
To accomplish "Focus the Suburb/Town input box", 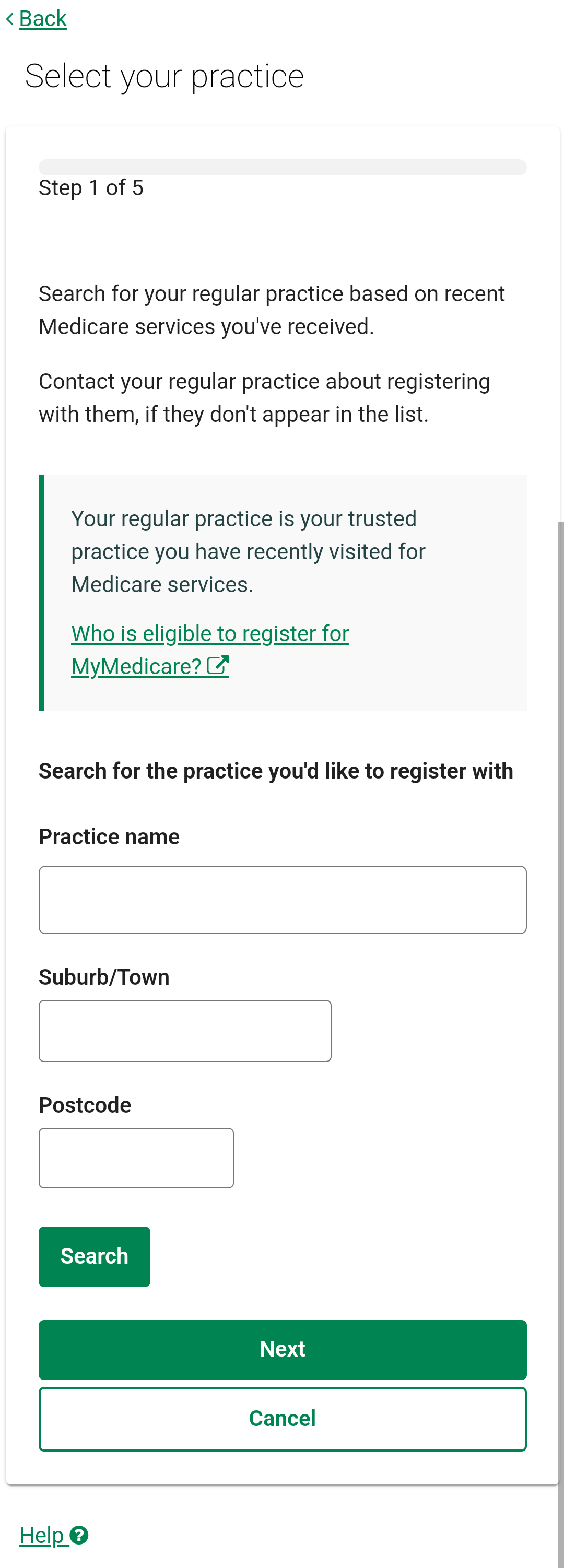I will pos(185,1031).
